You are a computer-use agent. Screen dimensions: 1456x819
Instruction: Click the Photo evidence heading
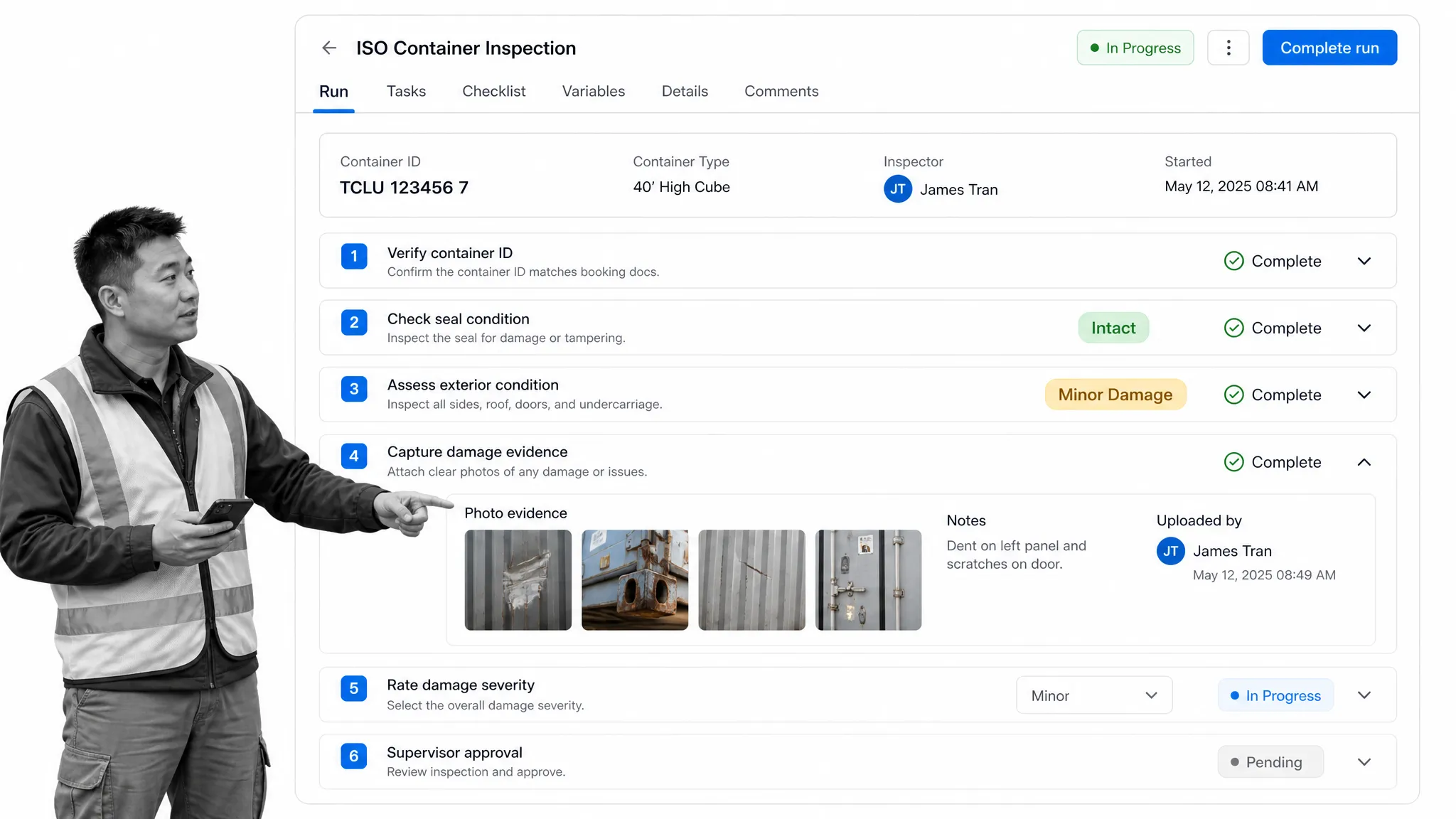(x=515, y=513)
